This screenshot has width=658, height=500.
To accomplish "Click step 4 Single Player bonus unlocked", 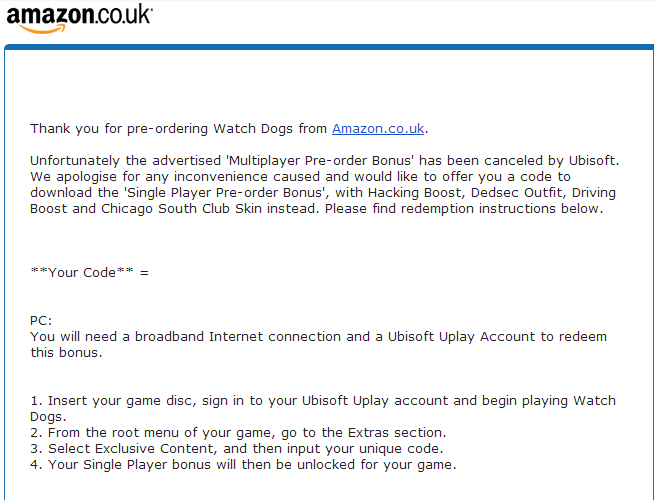I will pos(243,464).
